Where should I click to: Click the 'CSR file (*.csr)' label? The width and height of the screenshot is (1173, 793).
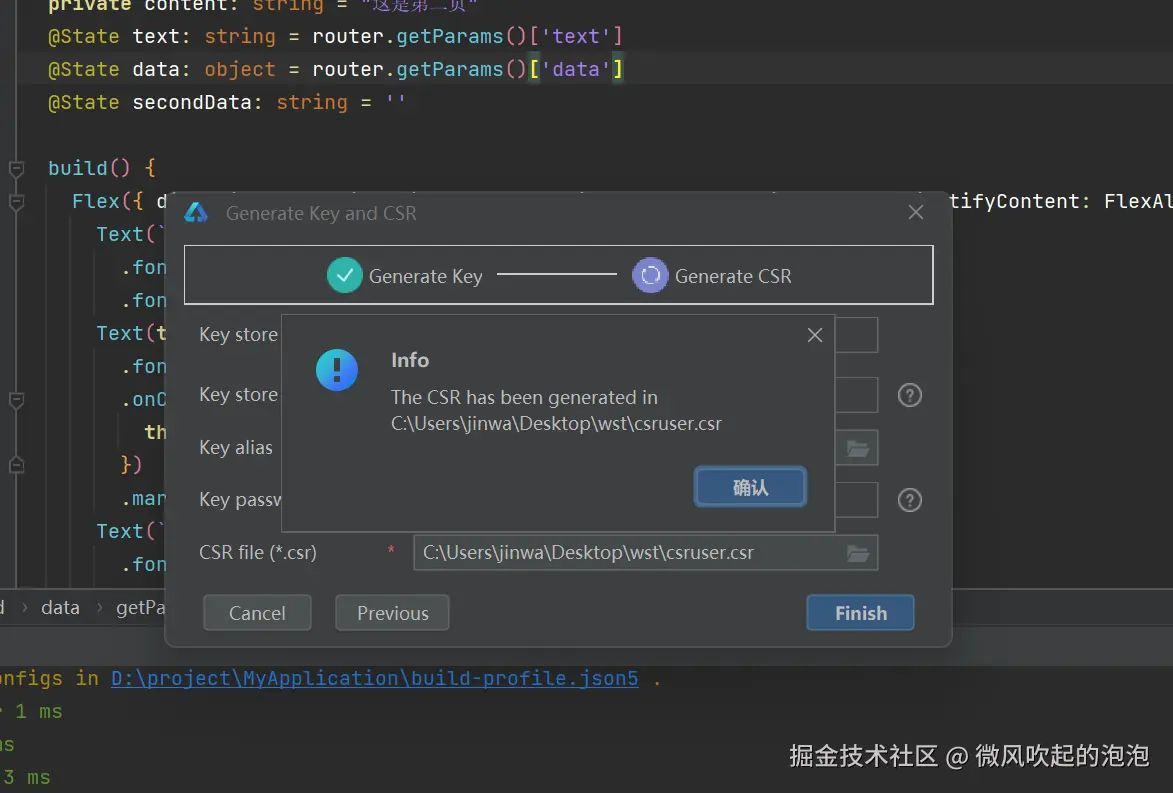pos(257,553)
